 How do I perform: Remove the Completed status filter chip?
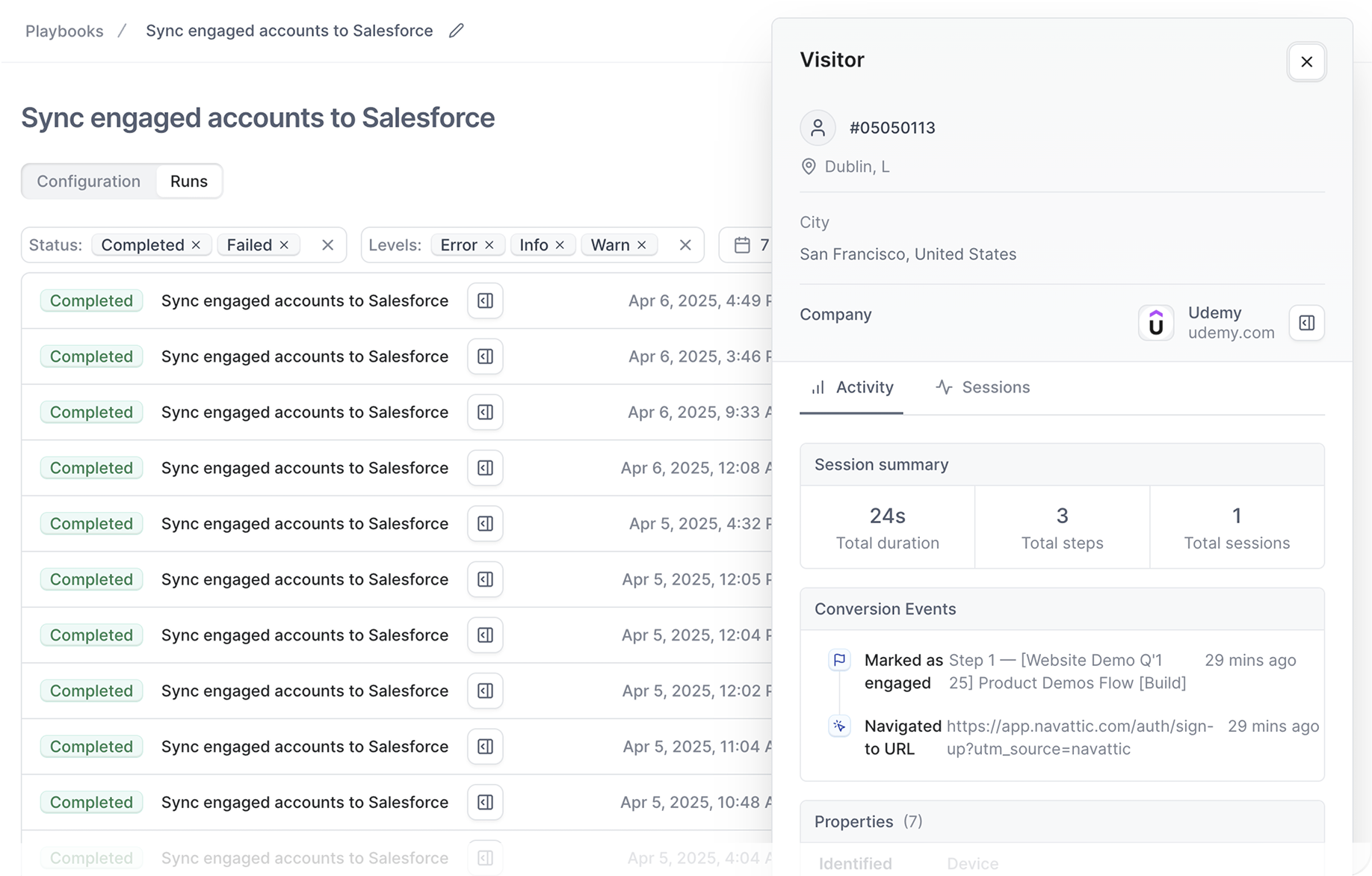196,245
